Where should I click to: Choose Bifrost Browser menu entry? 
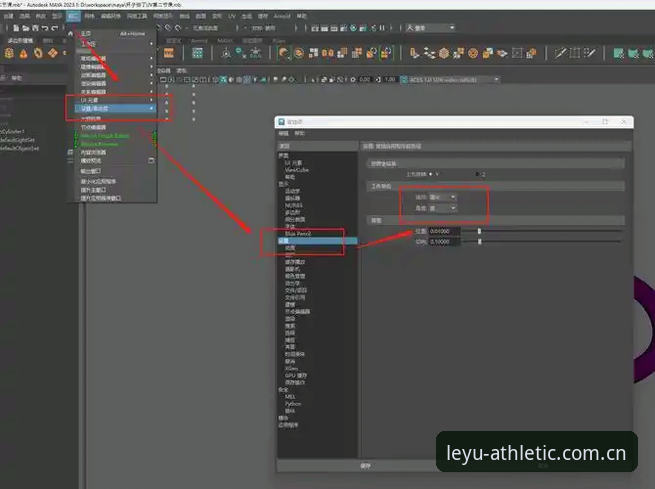click(99, 144)
